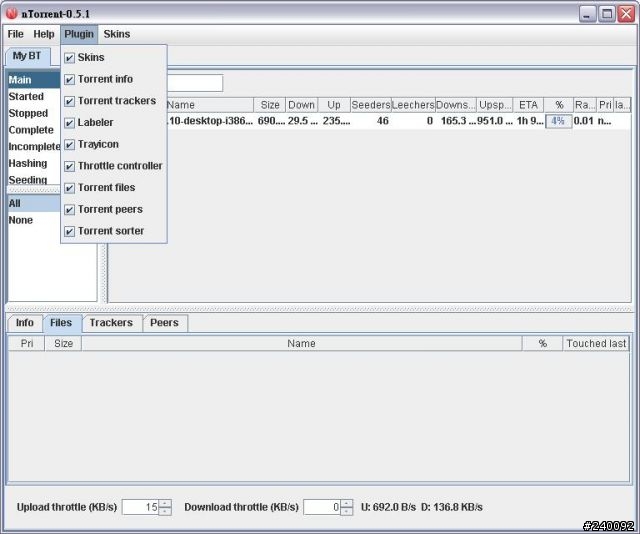Sort torrents by Seeders column header

pos(371,105)
